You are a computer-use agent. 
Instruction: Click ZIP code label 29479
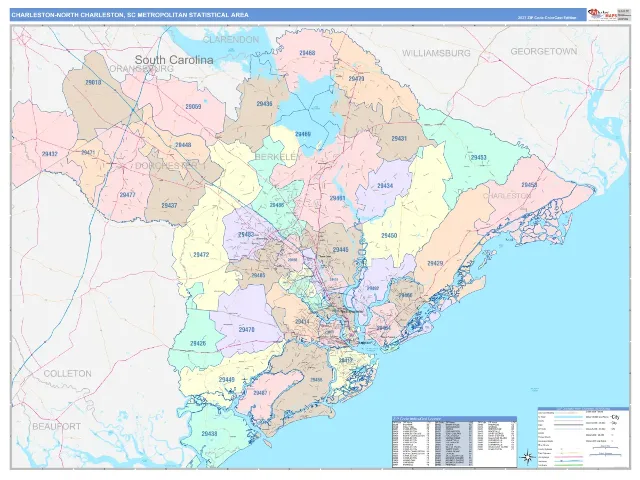[356, 78]
